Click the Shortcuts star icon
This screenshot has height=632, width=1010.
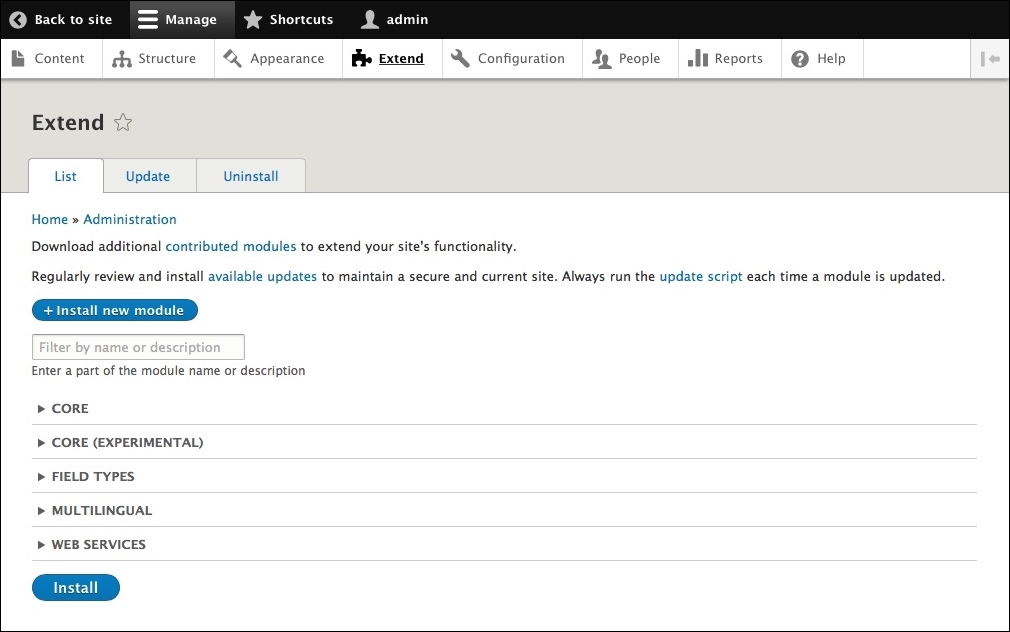[253, 20]
